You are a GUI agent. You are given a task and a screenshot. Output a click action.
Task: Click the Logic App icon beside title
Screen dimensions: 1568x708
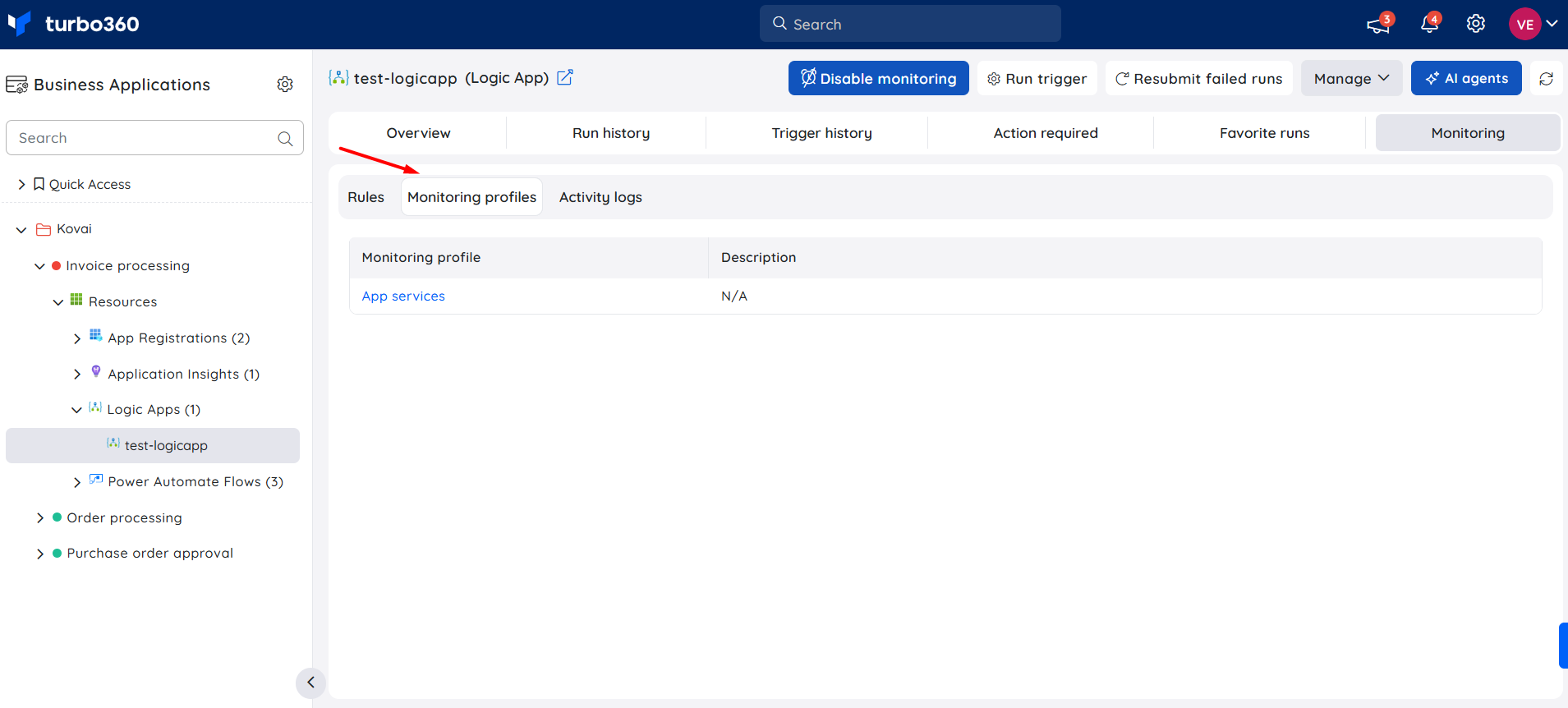tap(338, 77)
